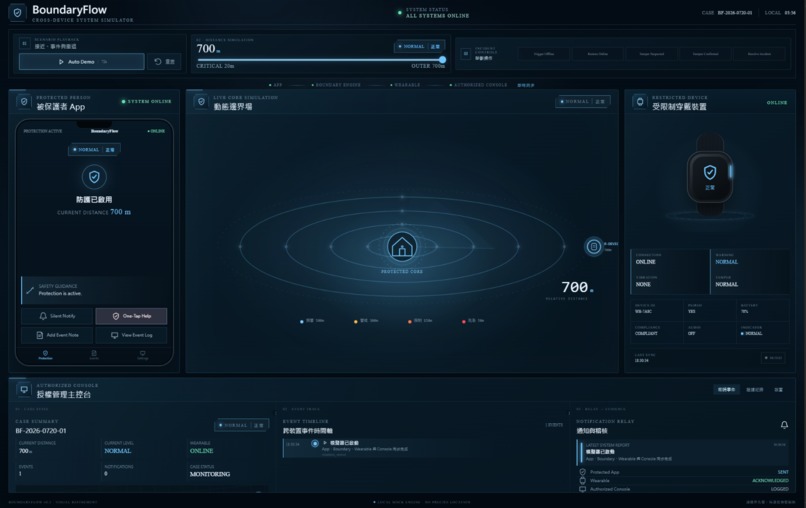Viewport: 806px width, 508px height.
Task: Click the Live Core Simulation panel shield icon
Action: tap(201, 102)
